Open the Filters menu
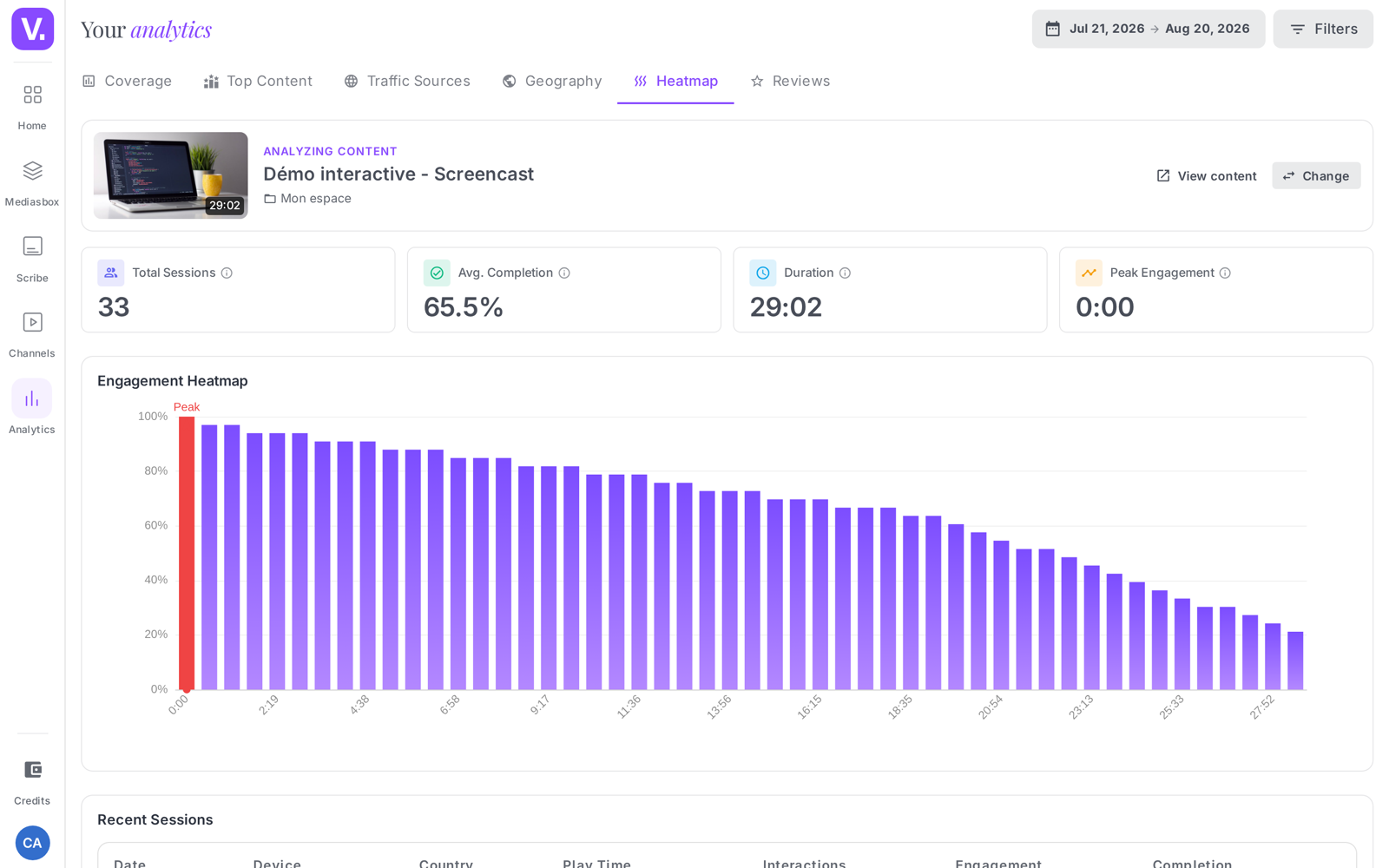This screenshot has width=1389, height=868. point(1323,29)
